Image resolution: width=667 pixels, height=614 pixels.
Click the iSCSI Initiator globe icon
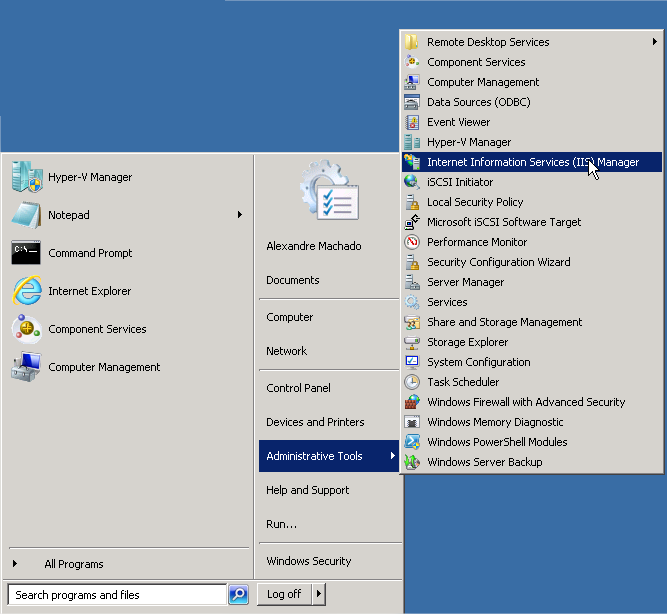[411, 182]
